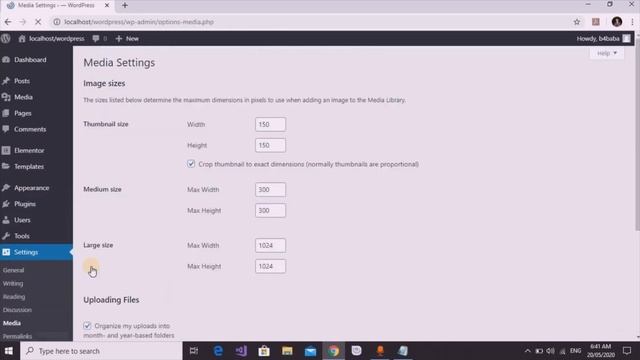Click the Appearance brush icon
Viewport: 640px width, 360px height.
[6, 188]
